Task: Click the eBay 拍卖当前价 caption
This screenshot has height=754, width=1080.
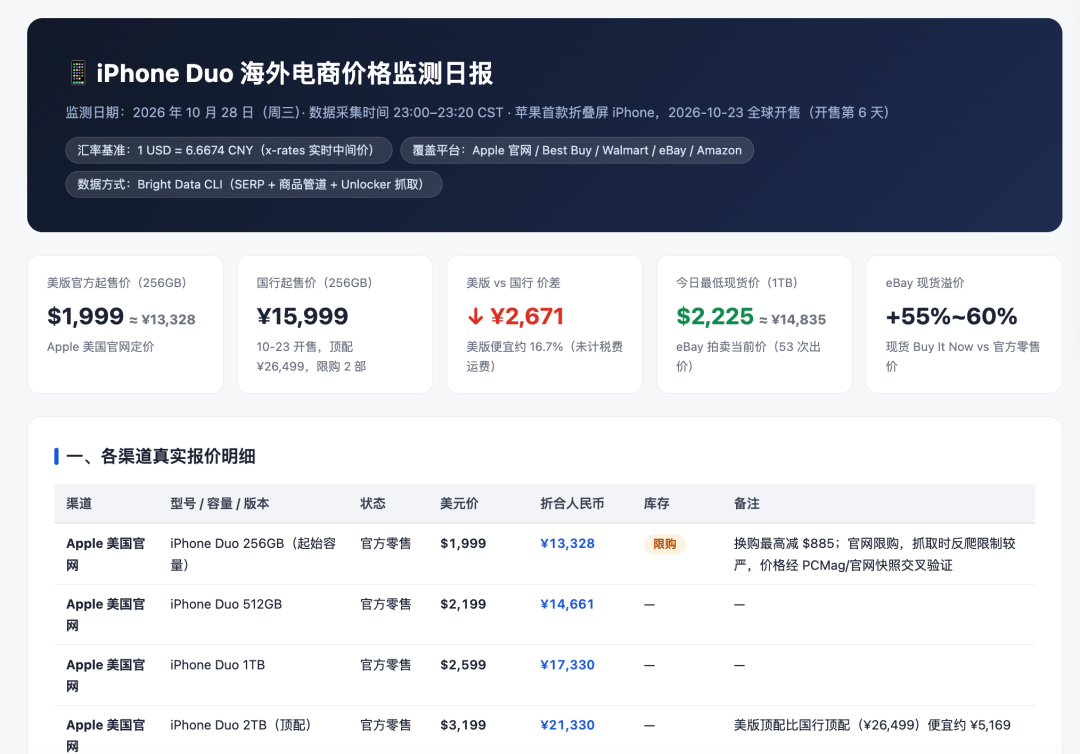Action: click(749, 356)
